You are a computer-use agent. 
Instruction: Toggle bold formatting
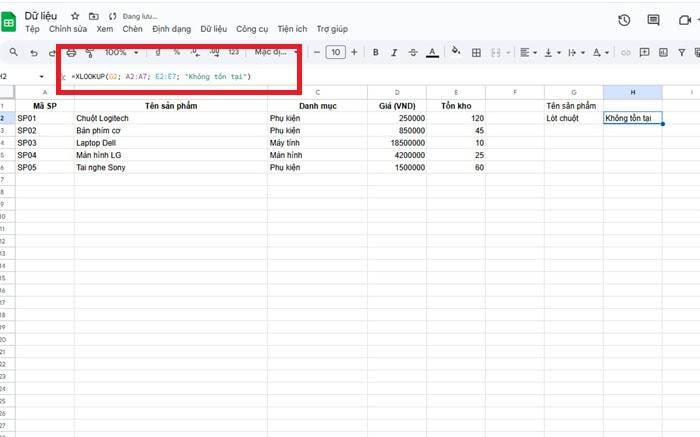[375, 53]
